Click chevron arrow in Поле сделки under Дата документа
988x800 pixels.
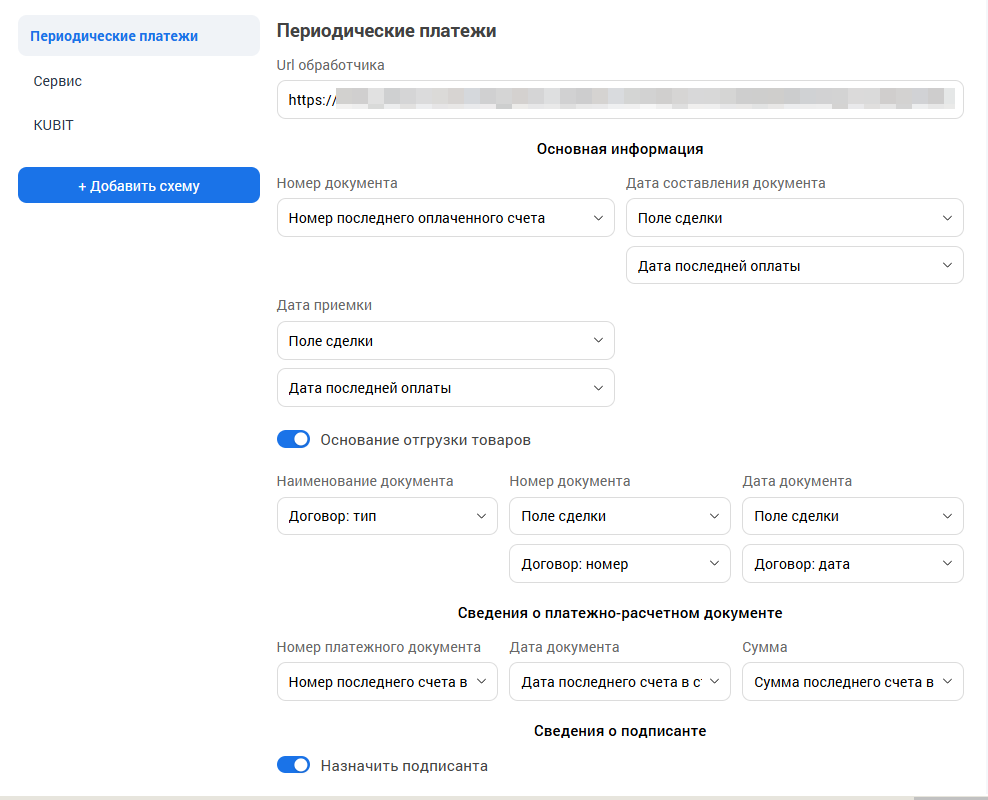tap(947, 517)
